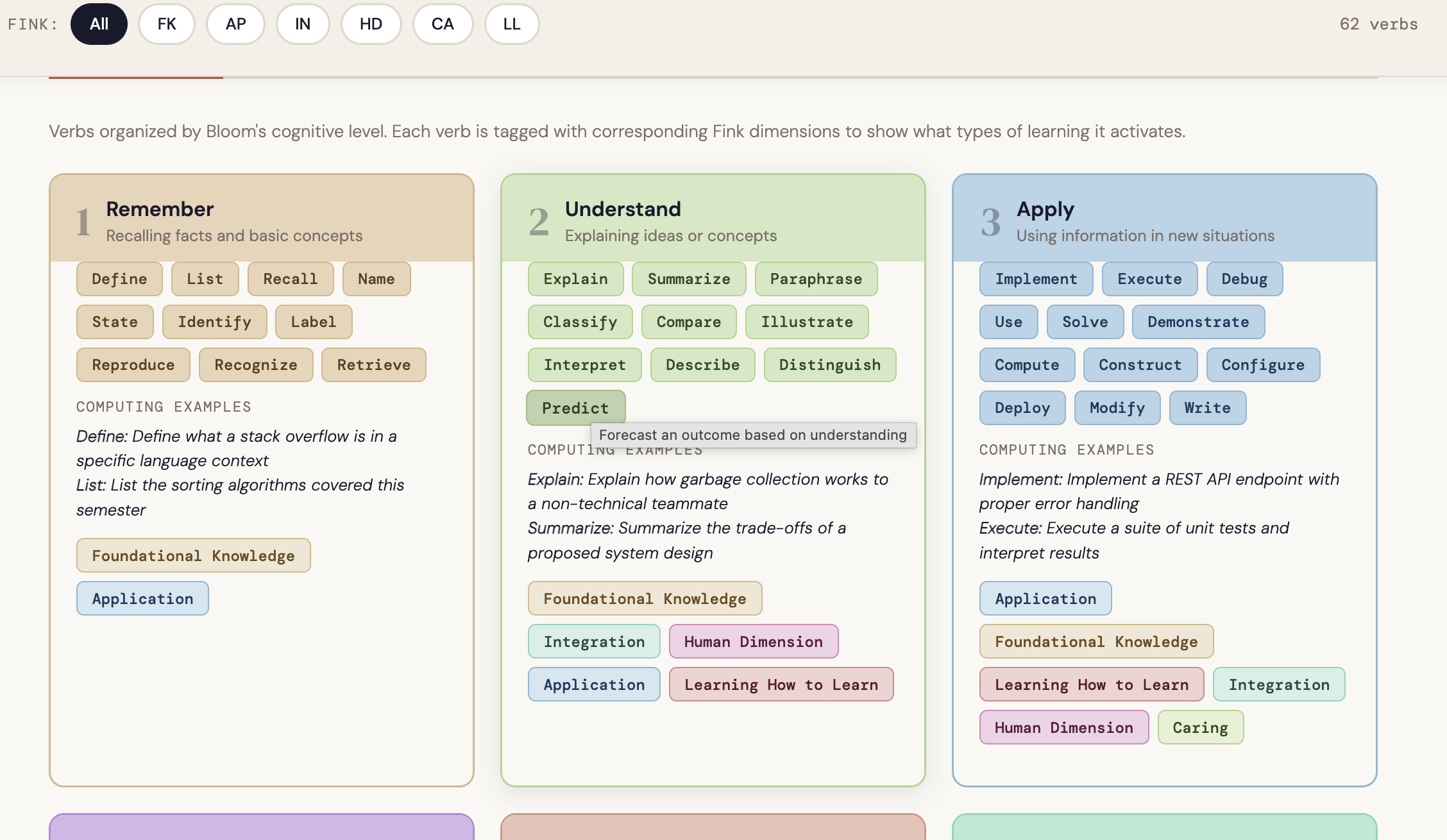Click the Implement verb under Apply
Viewport: 1447px width, 840px height.
tap(1035, 279)
